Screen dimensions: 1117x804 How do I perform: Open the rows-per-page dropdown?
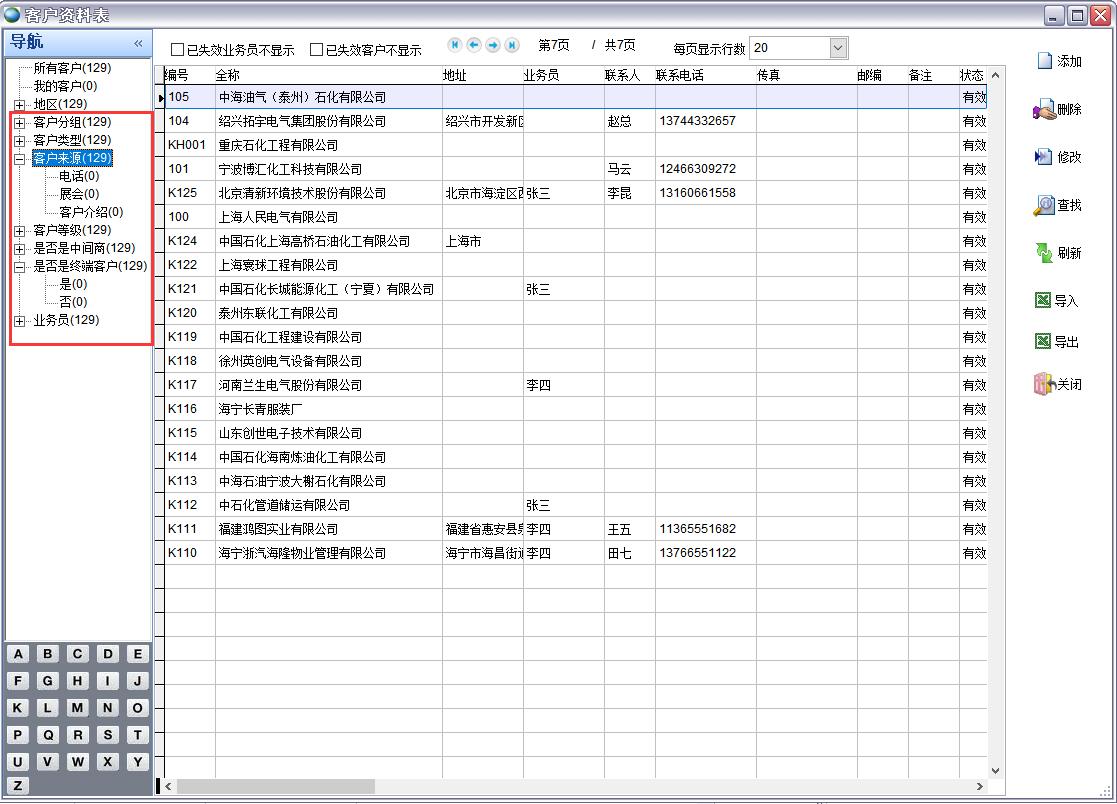tap(838, 48)
